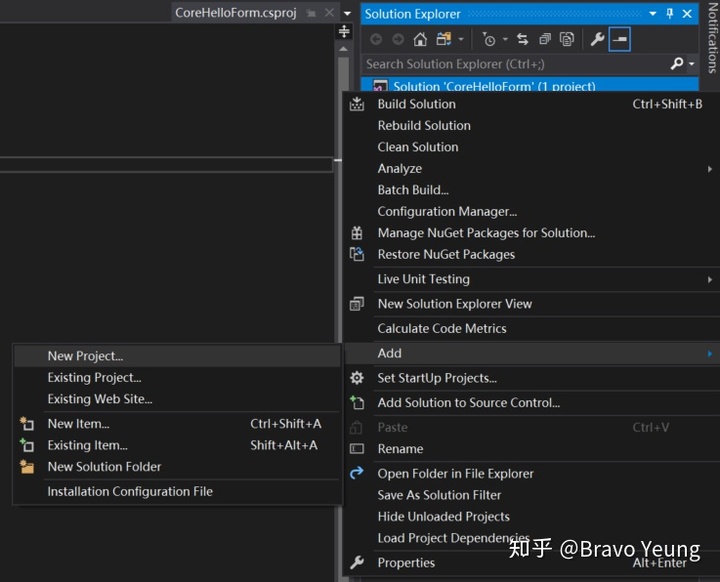
Task: Open Solution Explorer window position dropdown
Action: pos(652,14)
